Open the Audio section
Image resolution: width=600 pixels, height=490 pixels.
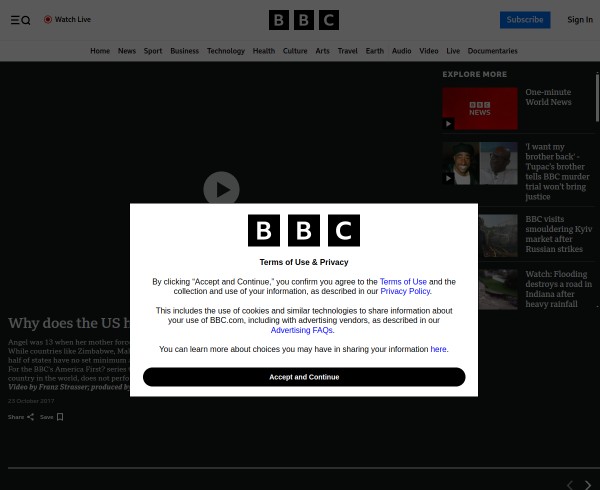tap(401, 51)
